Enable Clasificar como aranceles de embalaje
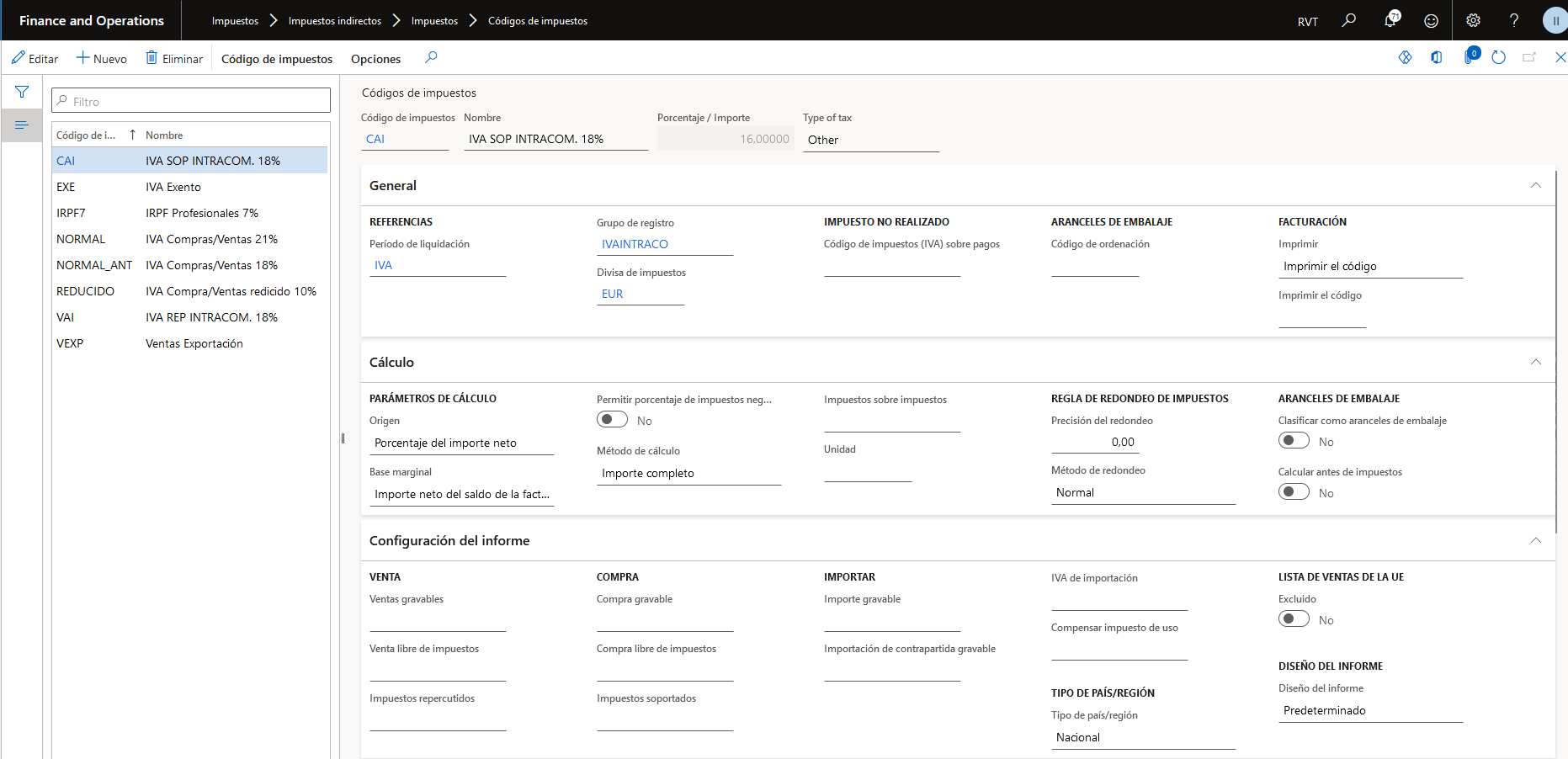Viewport: 1568px width, 759px height. [x=1294, y=440]
